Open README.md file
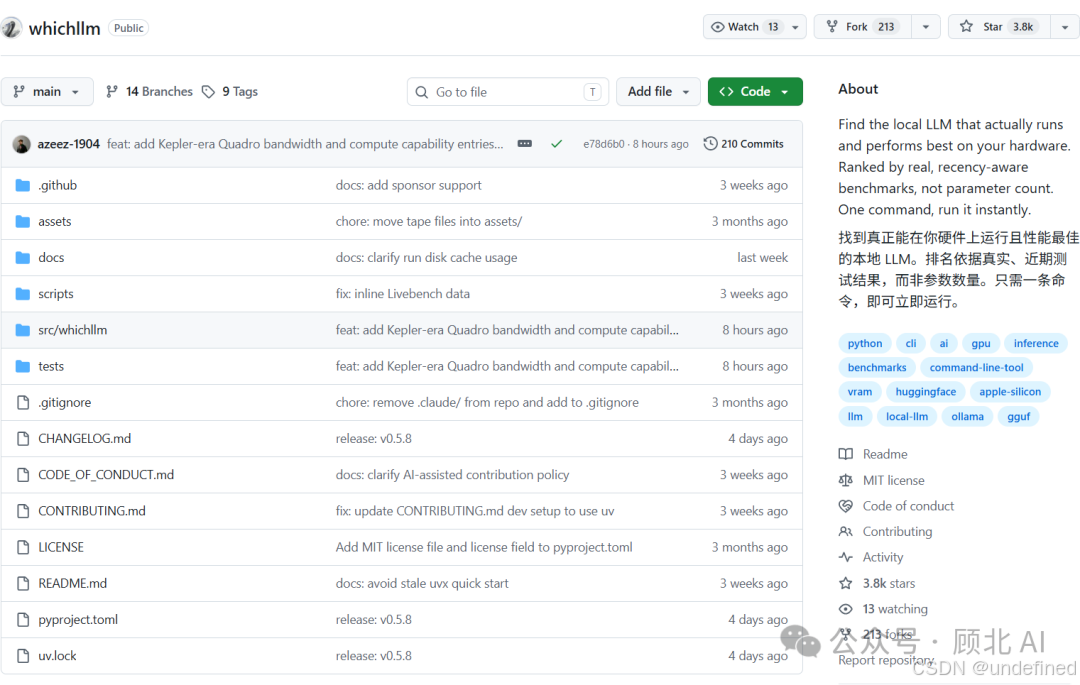 click(73, 583)
